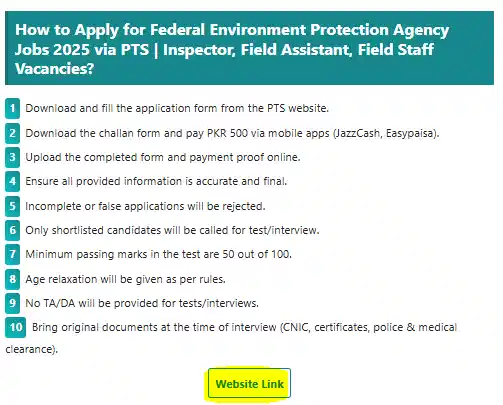Click the number 9 step badge
Image resolution: width=503 pixels, height=405 pixels.
(x=12, y=303)
